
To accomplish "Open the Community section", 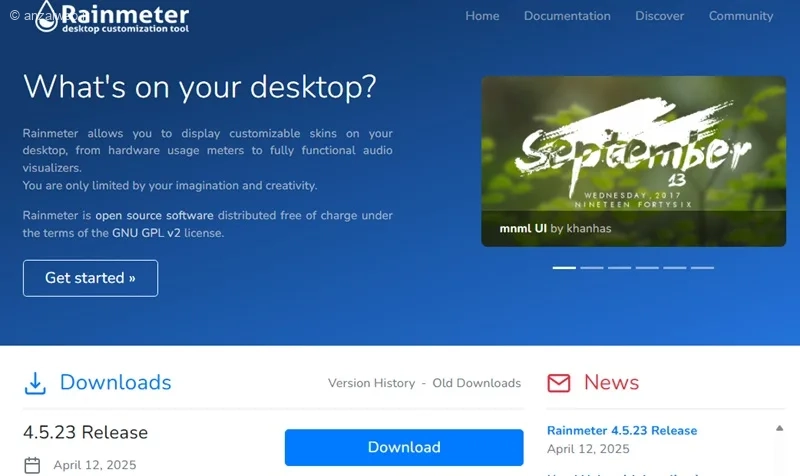I will click(x=740, y=16).
